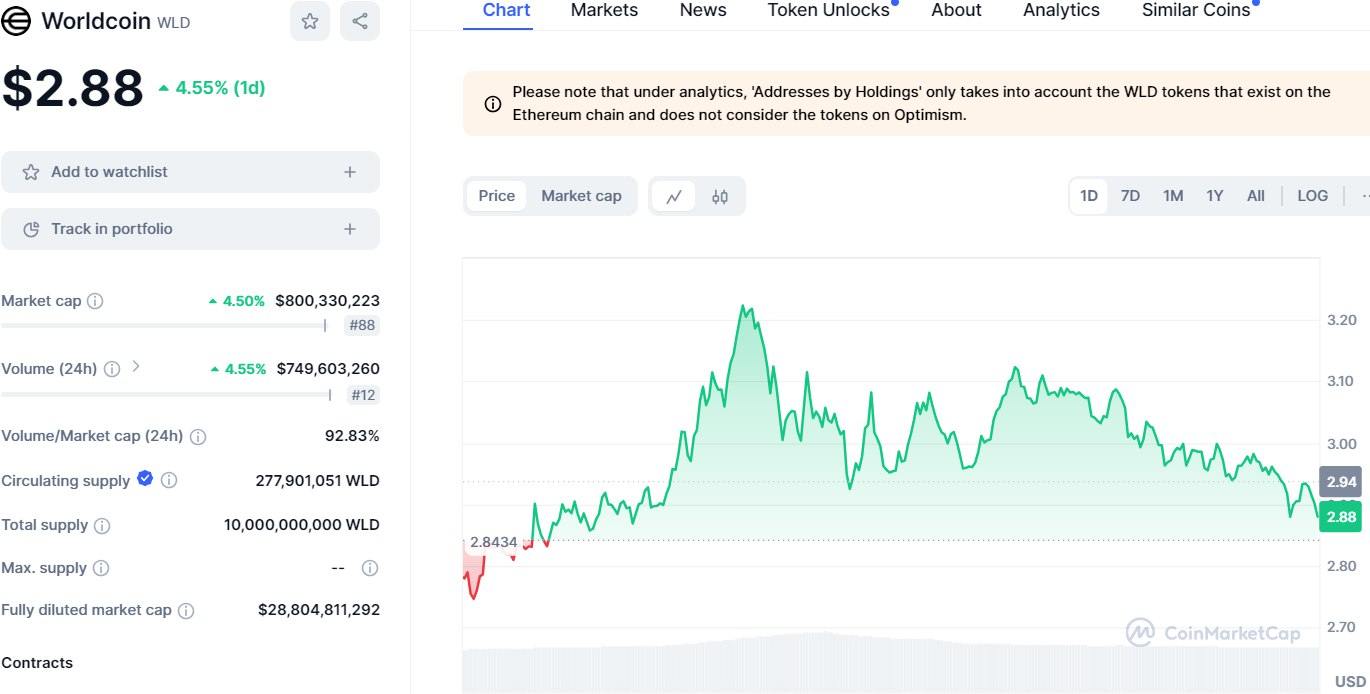Switch to candlestick chart icon
Screen dimensions: 1370x694
click(720, 196)
